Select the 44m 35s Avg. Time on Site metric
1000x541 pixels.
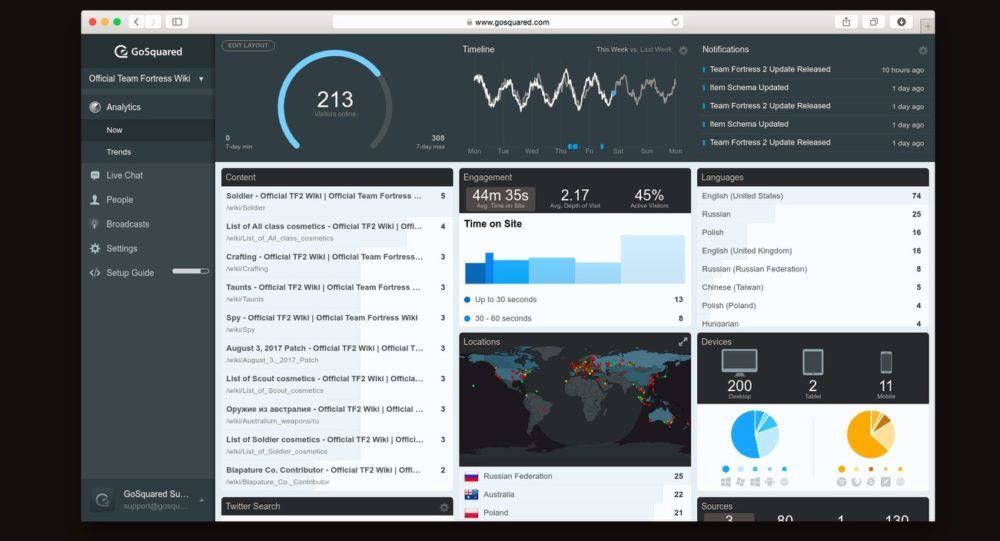click(498, 198)
